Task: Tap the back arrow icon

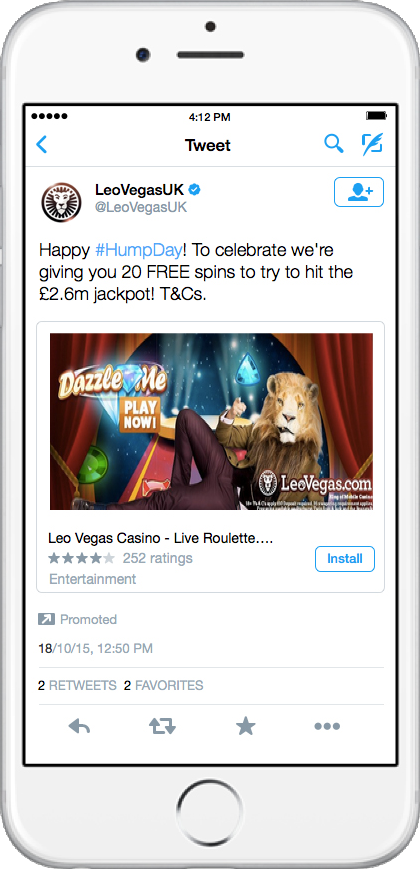Action: (x=42, y=145)
